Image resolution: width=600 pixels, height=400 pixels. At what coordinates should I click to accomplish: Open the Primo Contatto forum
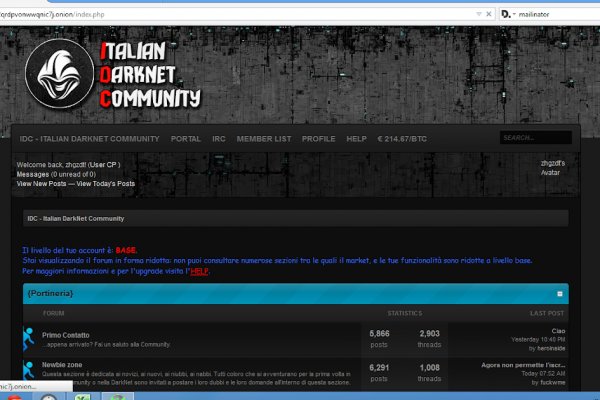click(x=66, y=334)
